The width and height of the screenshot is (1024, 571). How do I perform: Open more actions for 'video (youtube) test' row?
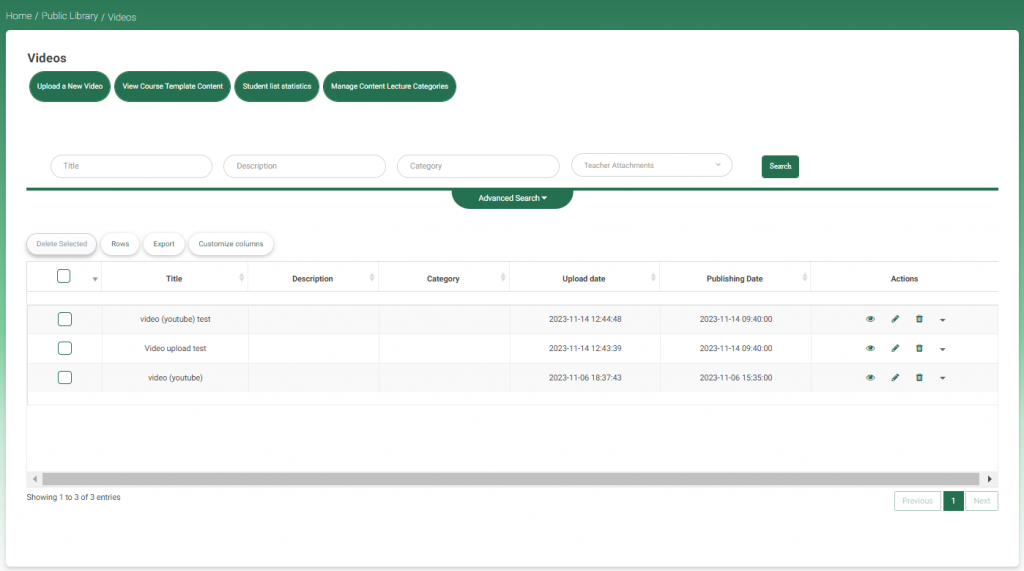pyautogui.click(x=942, y=320)
